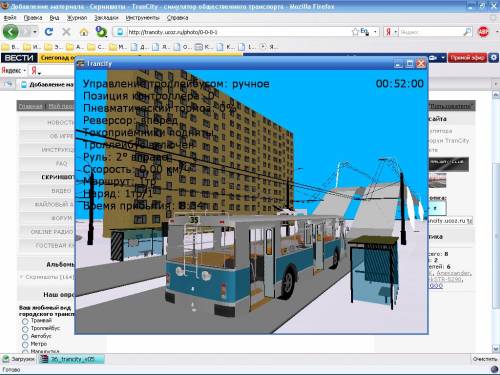
Task: Open the Яндекс toolbar dropdown arrow
Action: coord(25,70)
